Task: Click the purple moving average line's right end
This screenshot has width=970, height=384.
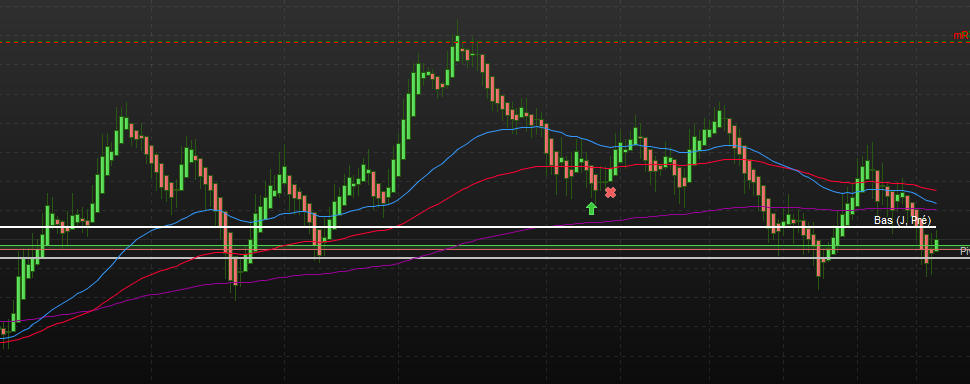Action: tap(934, 210)
